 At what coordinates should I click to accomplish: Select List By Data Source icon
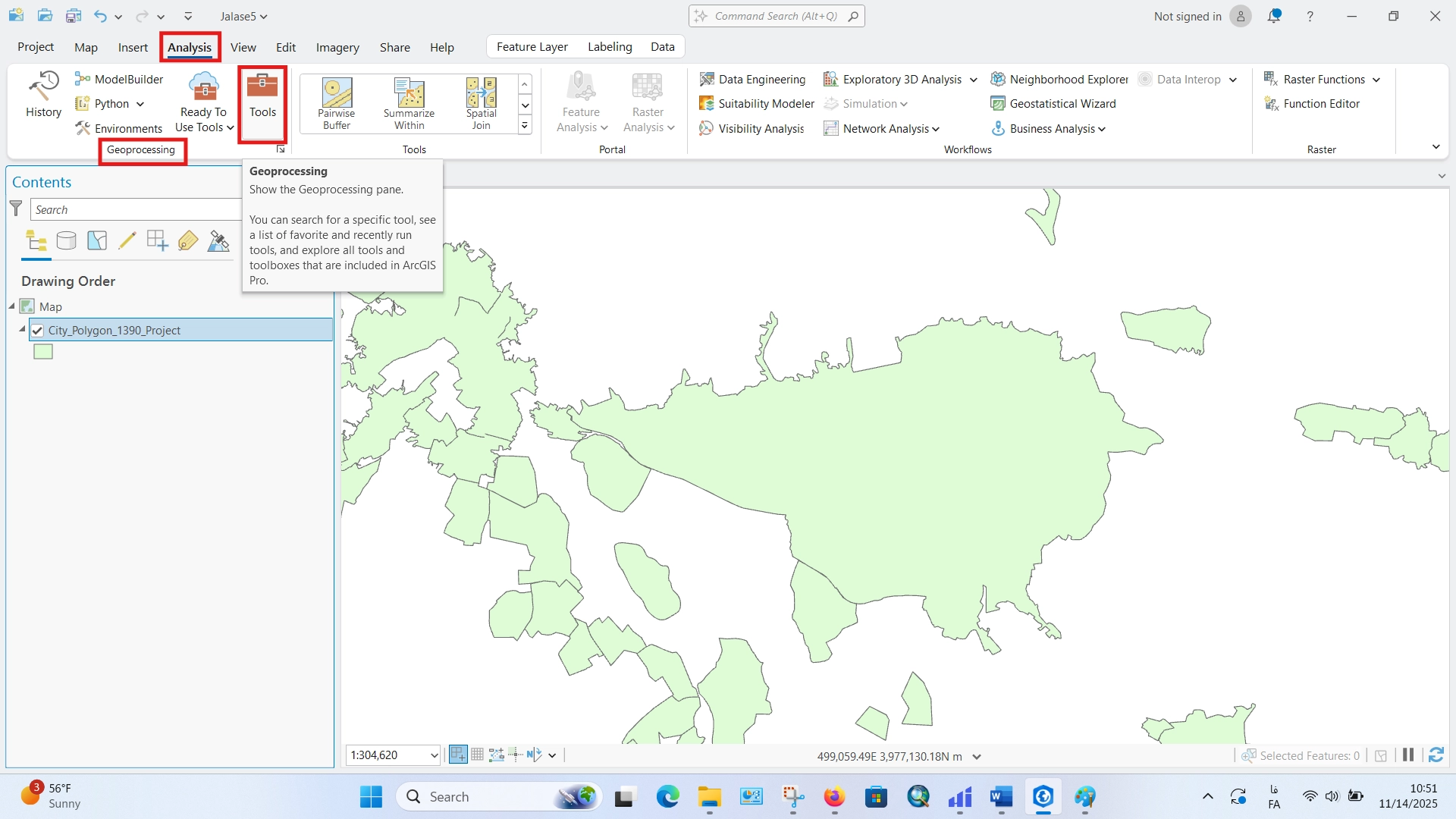point(67,240)
